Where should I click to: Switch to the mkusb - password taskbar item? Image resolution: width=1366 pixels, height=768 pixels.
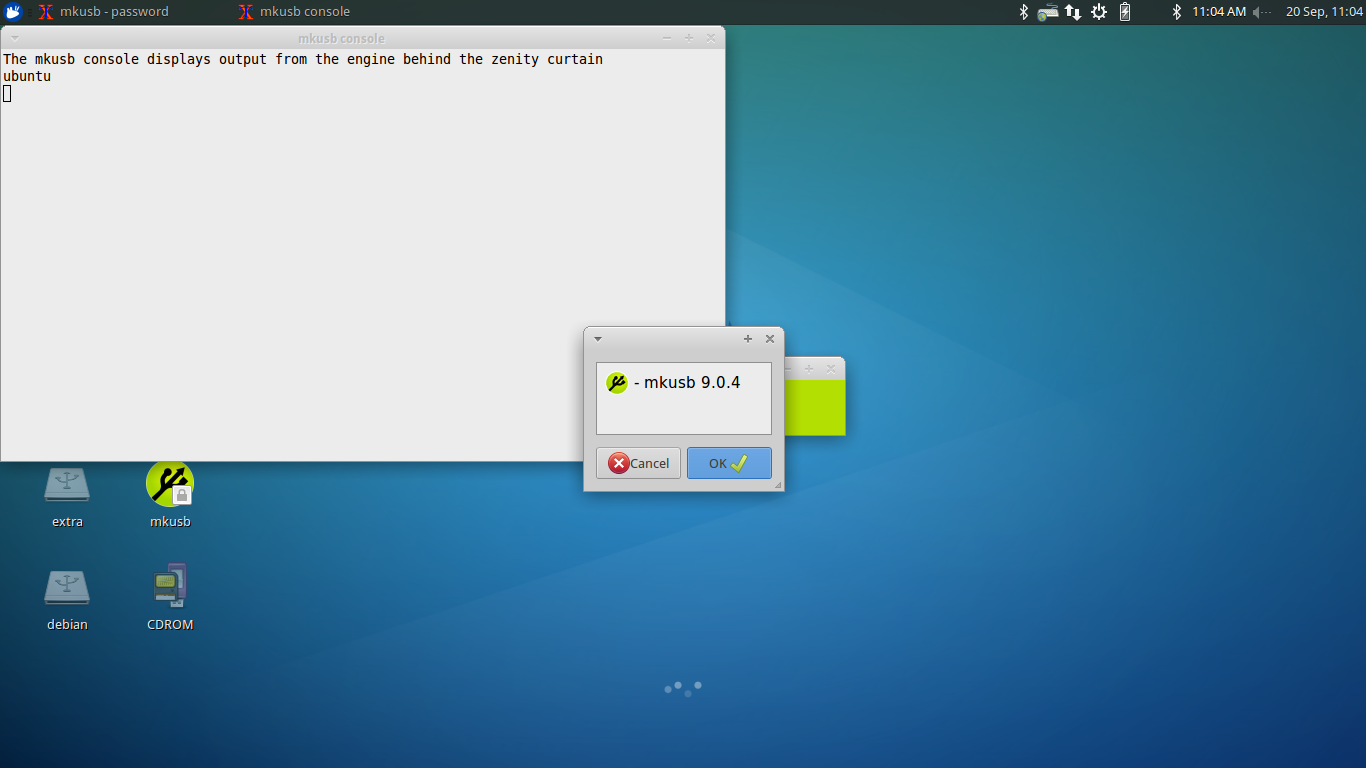click(103, 12)
